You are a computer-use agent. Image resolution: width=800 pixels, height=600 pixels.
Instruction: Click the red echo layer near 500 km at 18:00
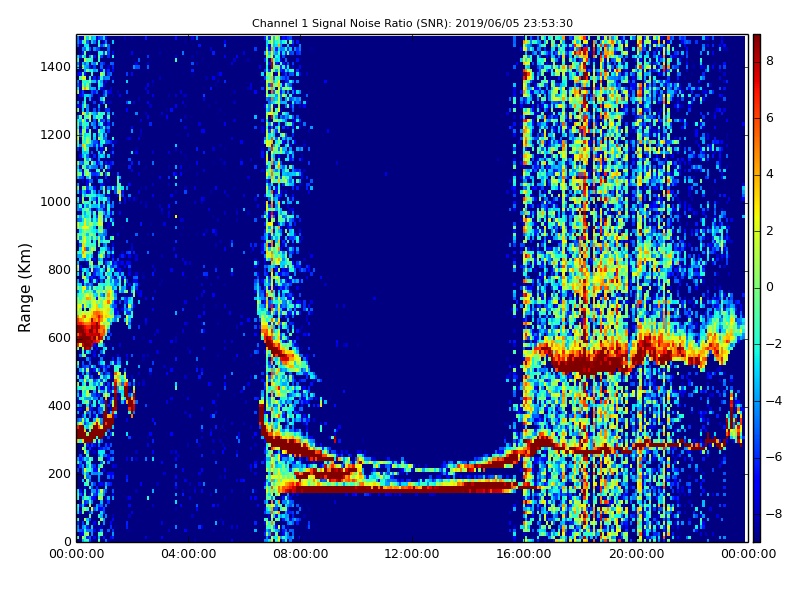coord(587,363)
